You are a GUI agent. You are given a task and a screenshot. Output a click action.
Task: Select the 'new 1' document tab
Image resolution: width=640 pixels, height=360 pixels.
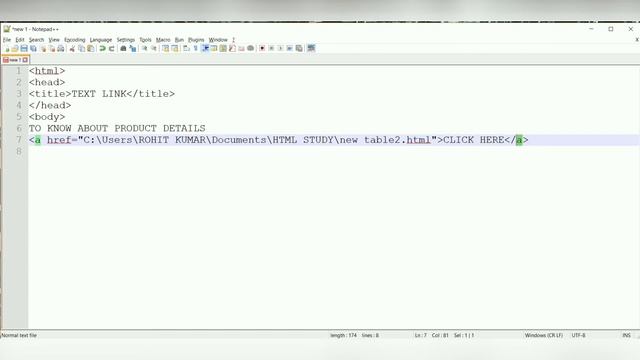pos(15,60)
